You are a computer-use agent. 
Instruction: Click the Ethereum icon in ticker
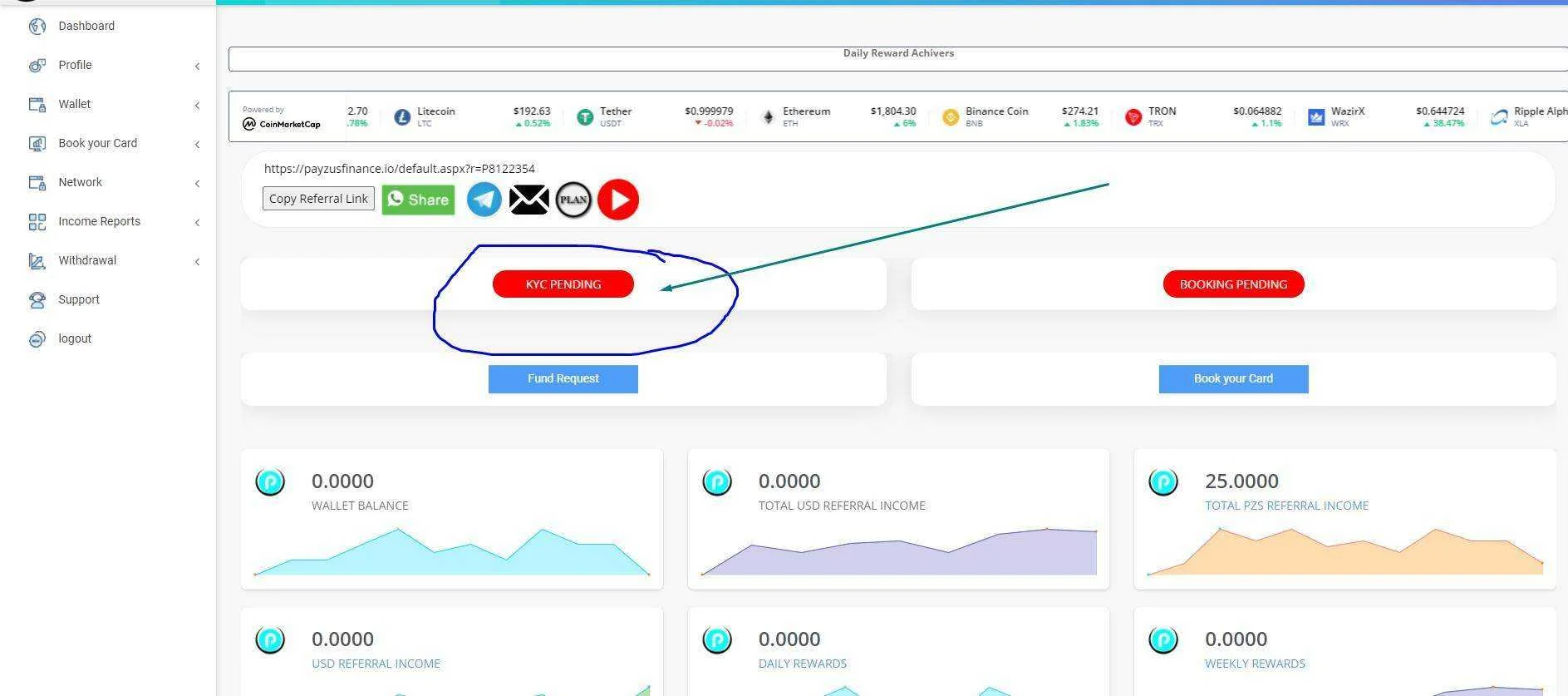(768, 117)
